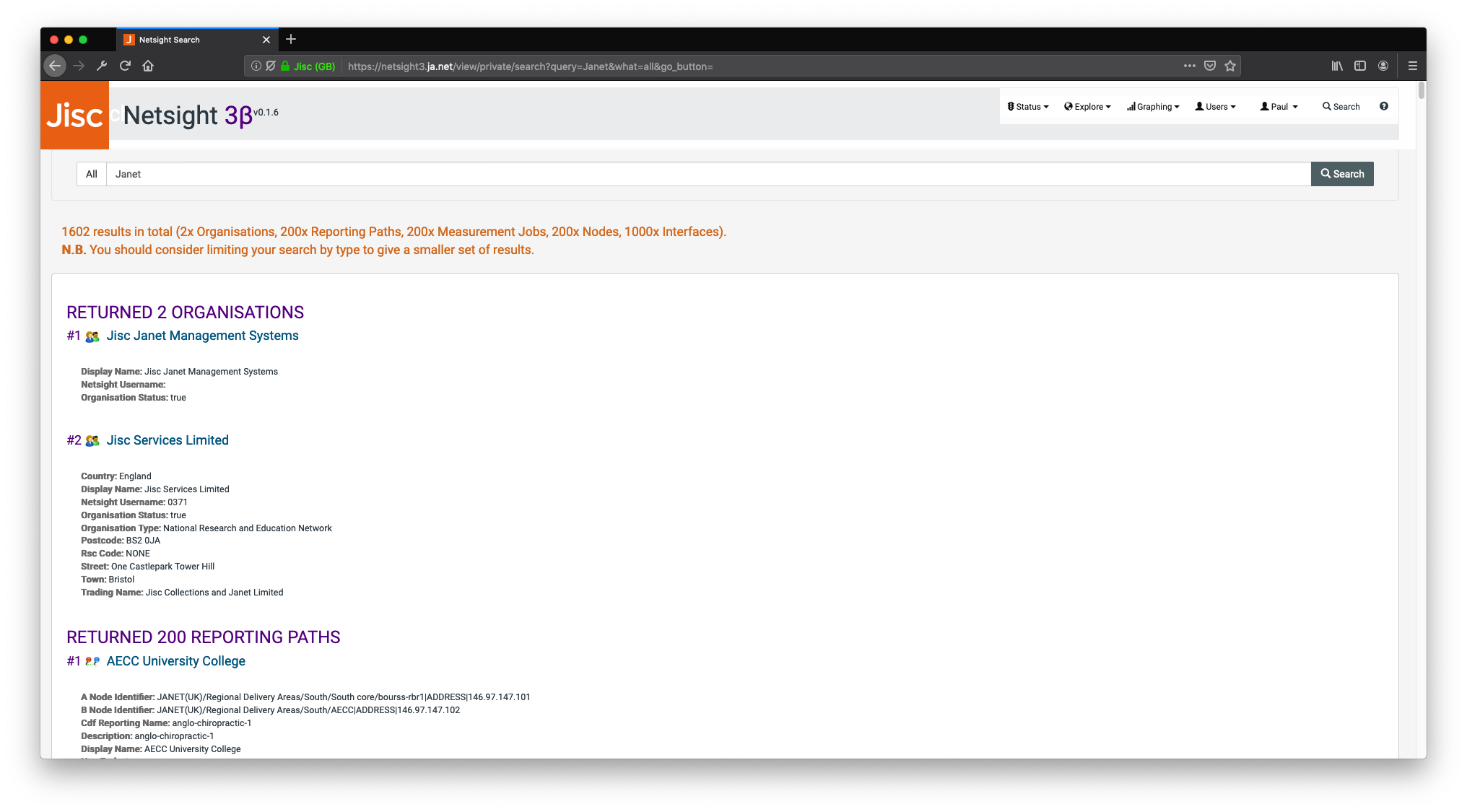Expand the Users dropdown menu
Viewport: 1467px width, 812px height.
[1215, 107]
